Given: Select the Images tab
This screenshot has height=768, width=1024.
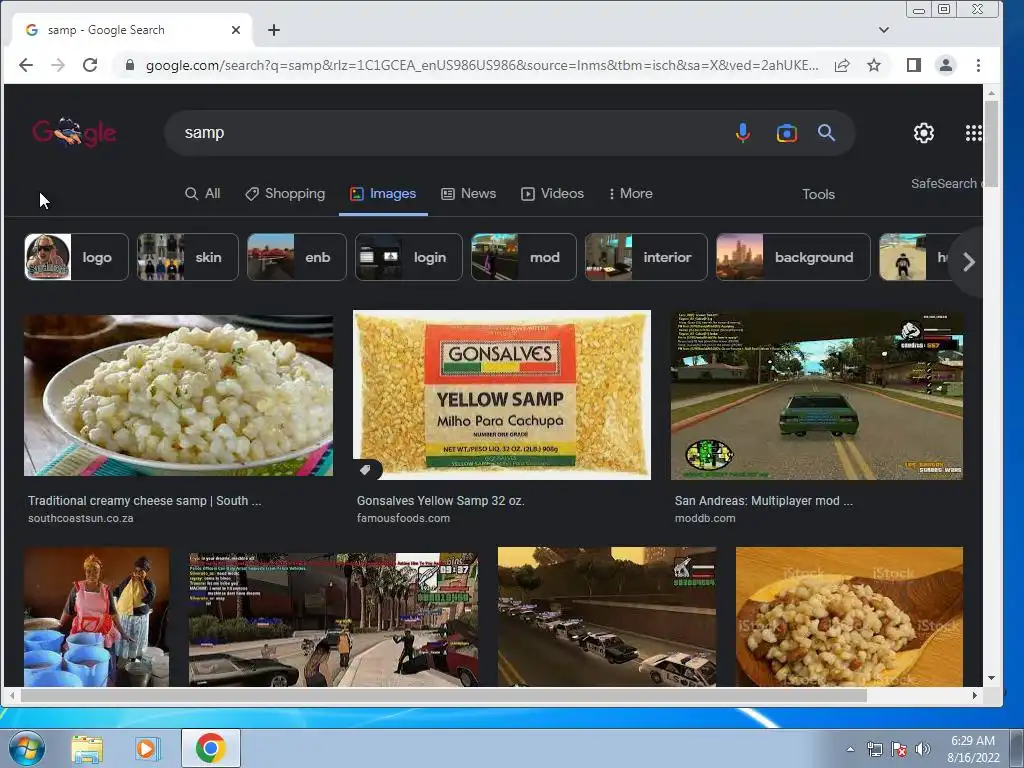Looking at the screenshot, I should [x=383, y=194].
